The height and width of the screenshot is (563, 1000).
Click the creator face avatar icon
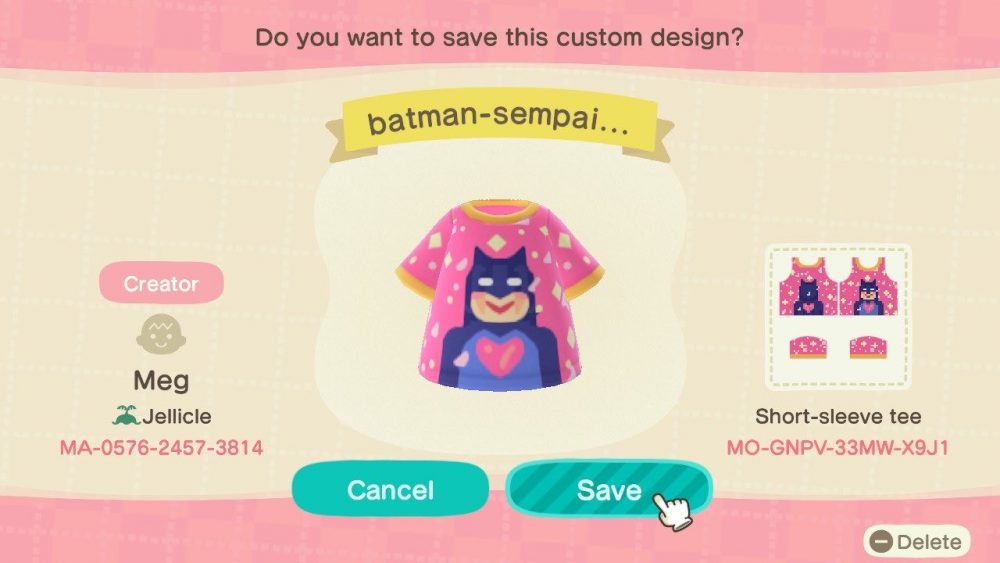pos(161,333)
